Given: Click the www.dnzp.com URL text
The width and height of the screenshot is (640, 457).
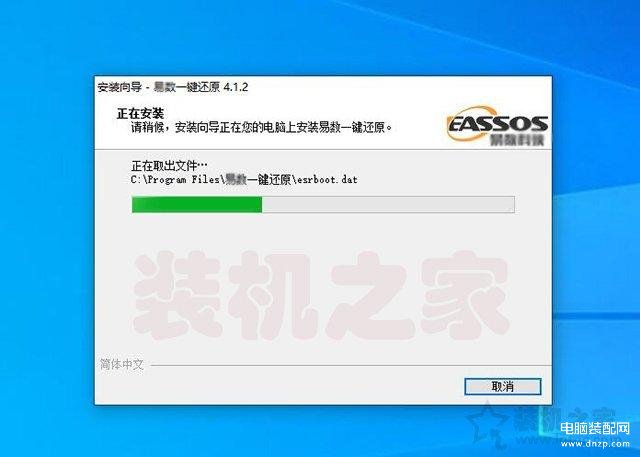Looking at the screenshot, I should (595, 443).
